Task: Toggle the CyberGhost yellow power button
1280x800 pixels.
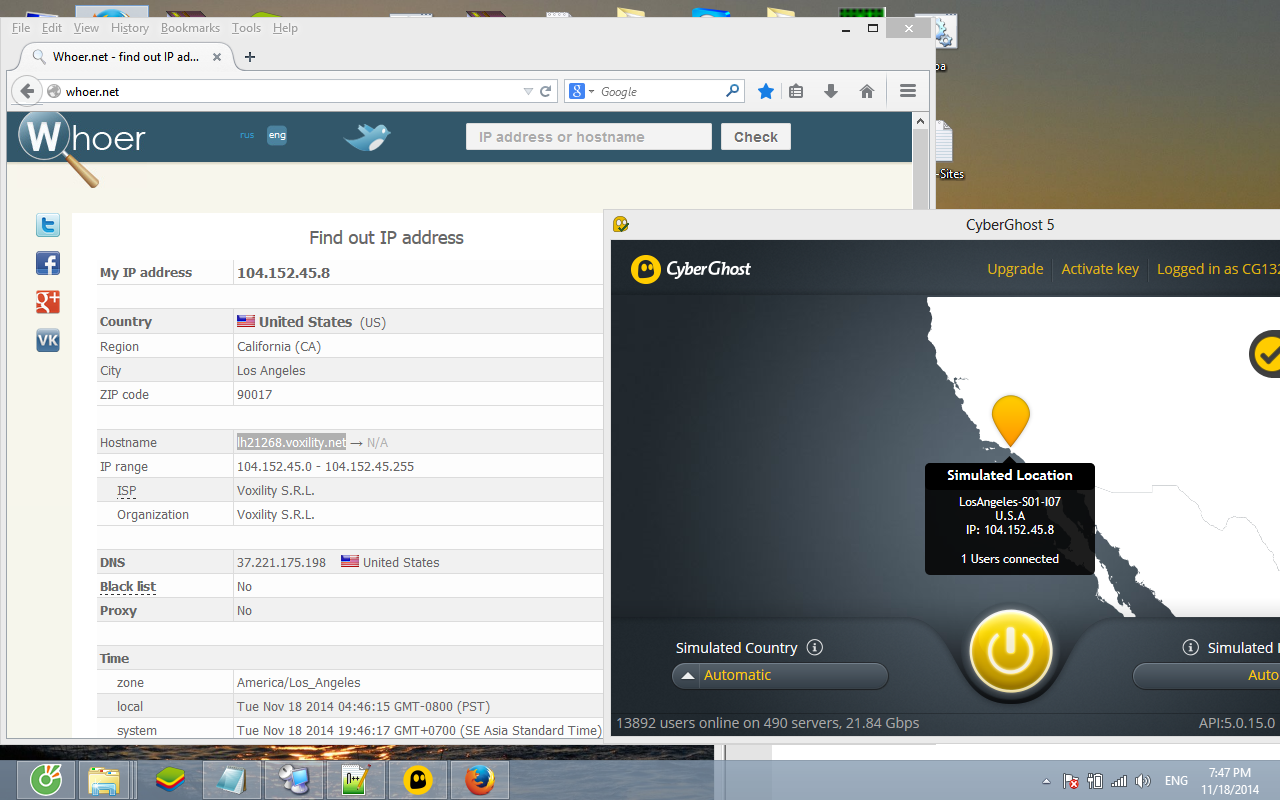Action: (x=1011, y=652)
